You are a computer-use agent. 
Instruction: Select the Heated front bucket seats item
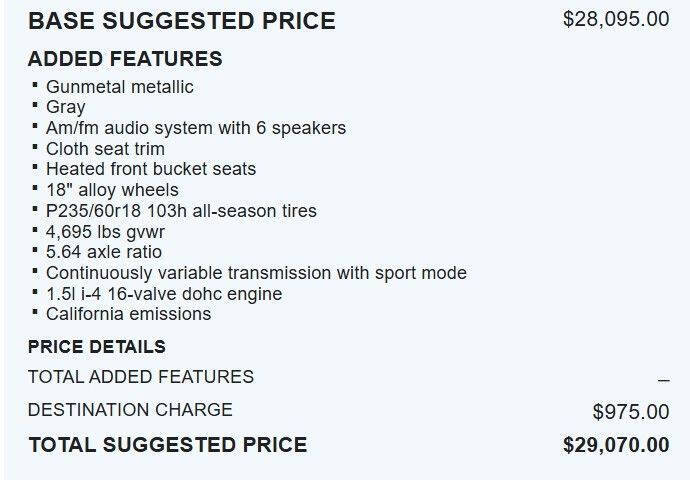pos(151,169)
